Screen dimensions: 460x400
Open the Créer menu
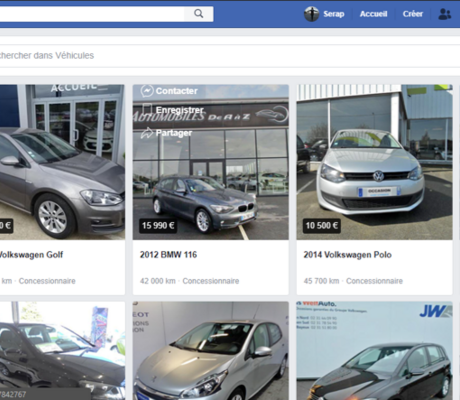point(413,14)
